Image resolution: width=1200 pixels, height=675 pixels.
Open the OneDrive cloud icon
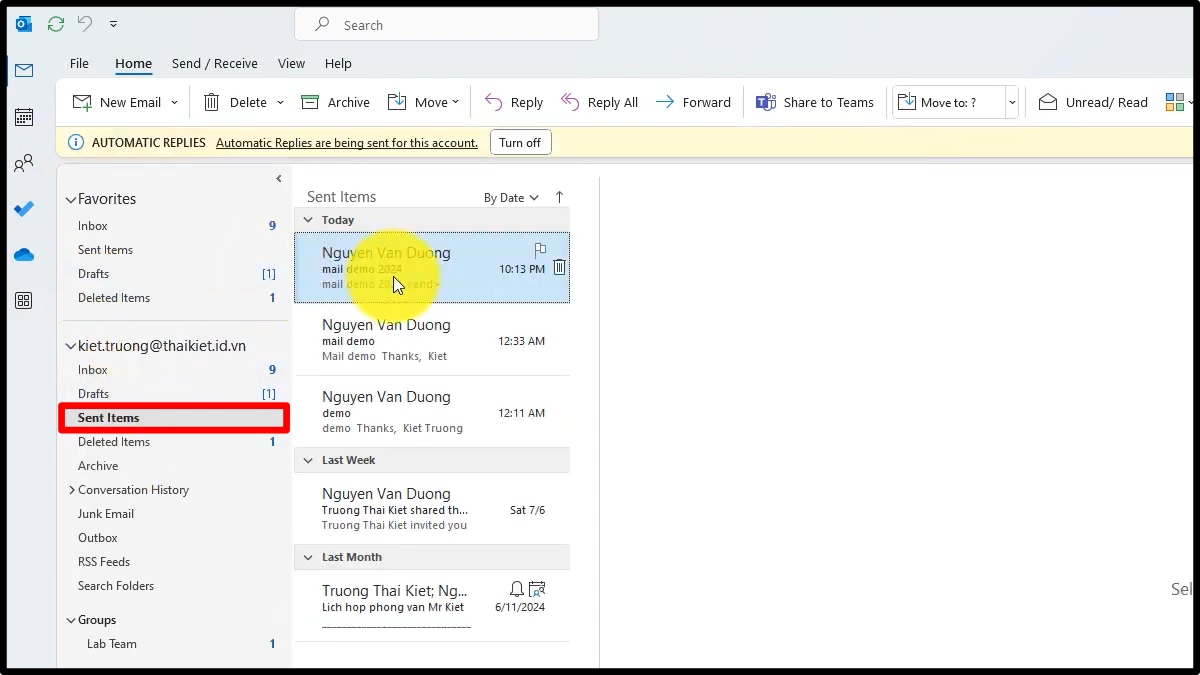[x=24, y=255]
